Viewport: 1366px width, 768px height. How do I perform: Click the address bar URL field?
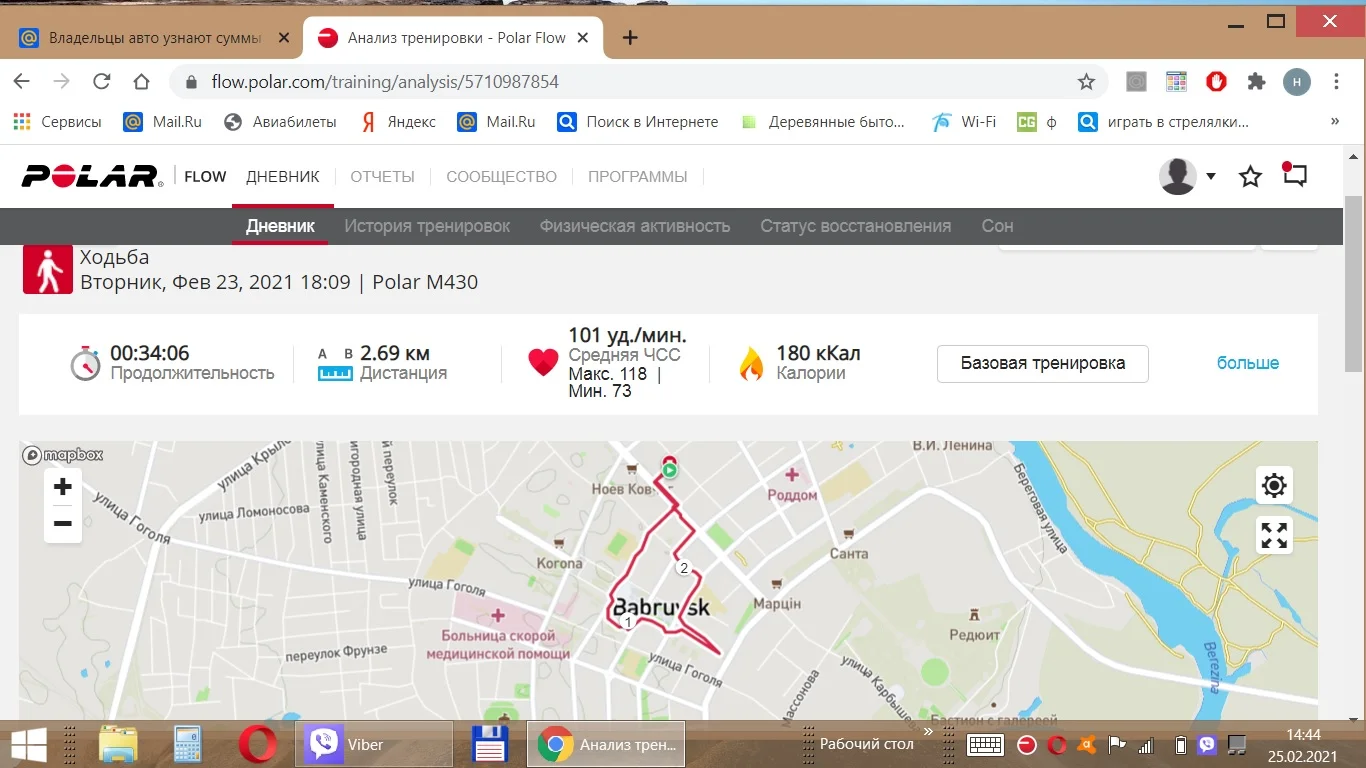pyautogui.click(x=640, y=82)
